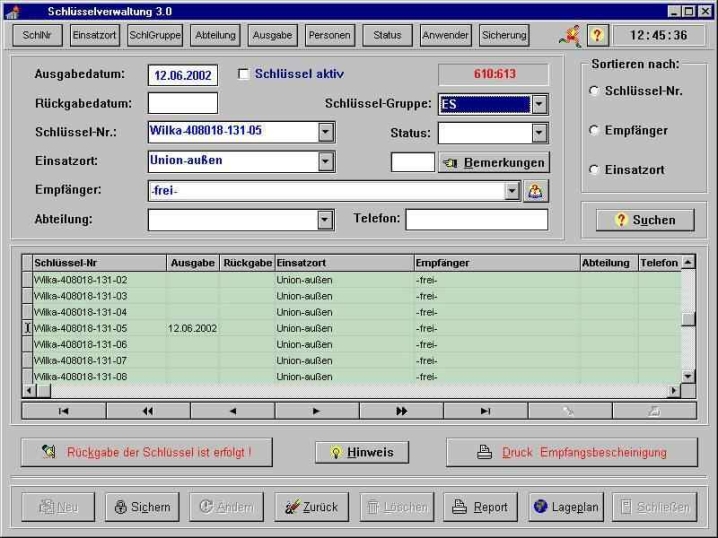The image size is (718, 538).
Task: Expand the Schlüssel-Gruppe dropdown
Action: 539,104
